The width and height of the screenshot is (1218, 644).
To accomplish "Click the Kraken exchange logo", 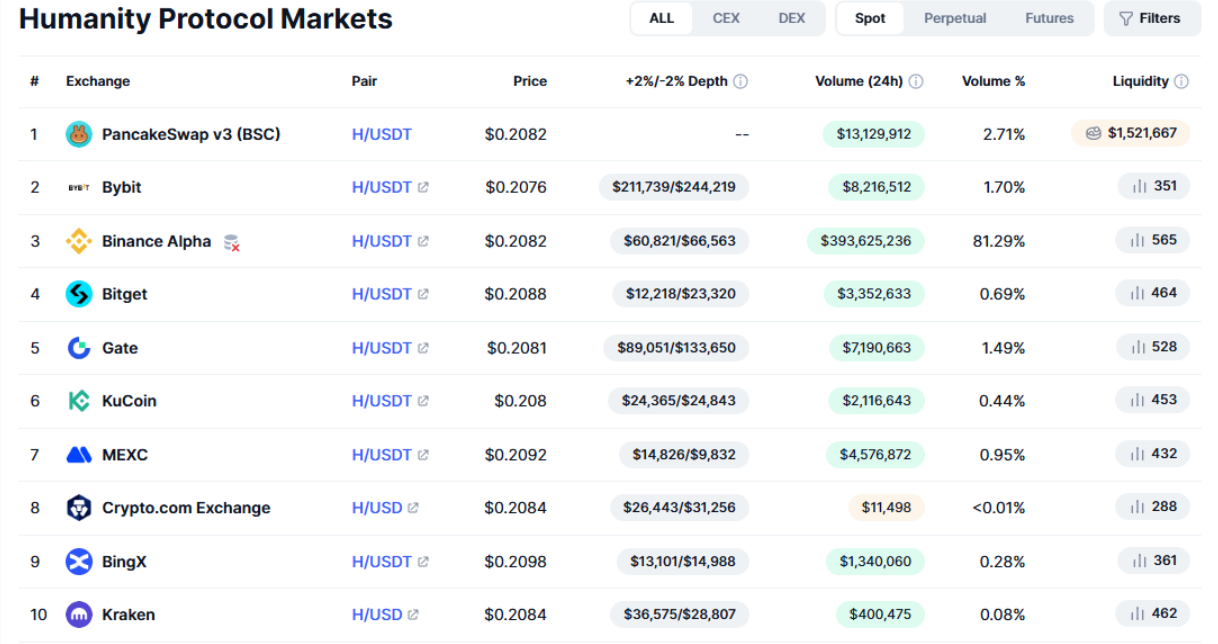I will (x=79, y=615).
